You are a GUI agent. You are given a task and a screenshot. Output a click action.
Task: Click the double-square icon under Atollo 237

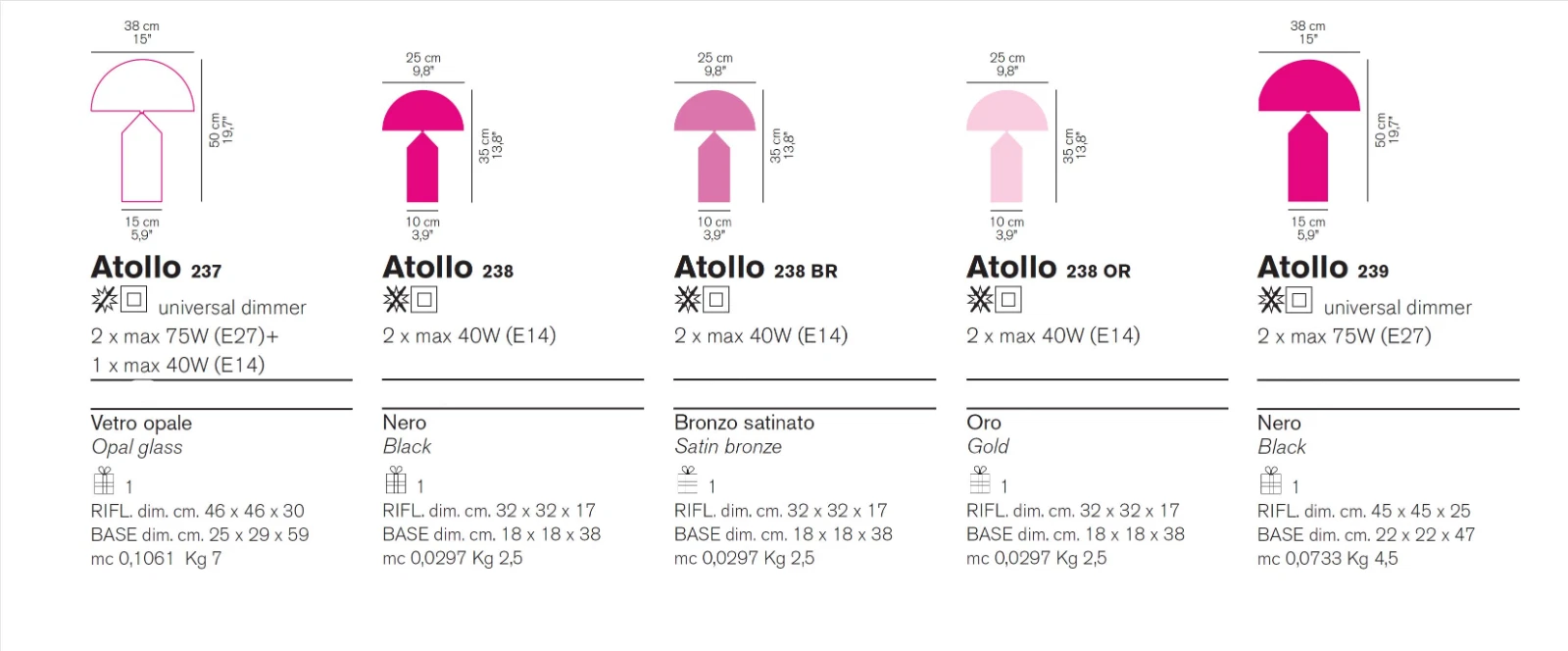pyautogui.click(x=134, y=299)
